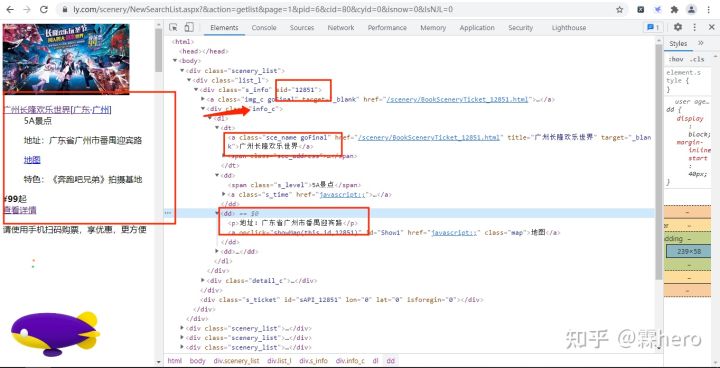Click the Chimelong attraction thumbnail image
This screenshot has width=720, height=368.
tap(66, 59)
